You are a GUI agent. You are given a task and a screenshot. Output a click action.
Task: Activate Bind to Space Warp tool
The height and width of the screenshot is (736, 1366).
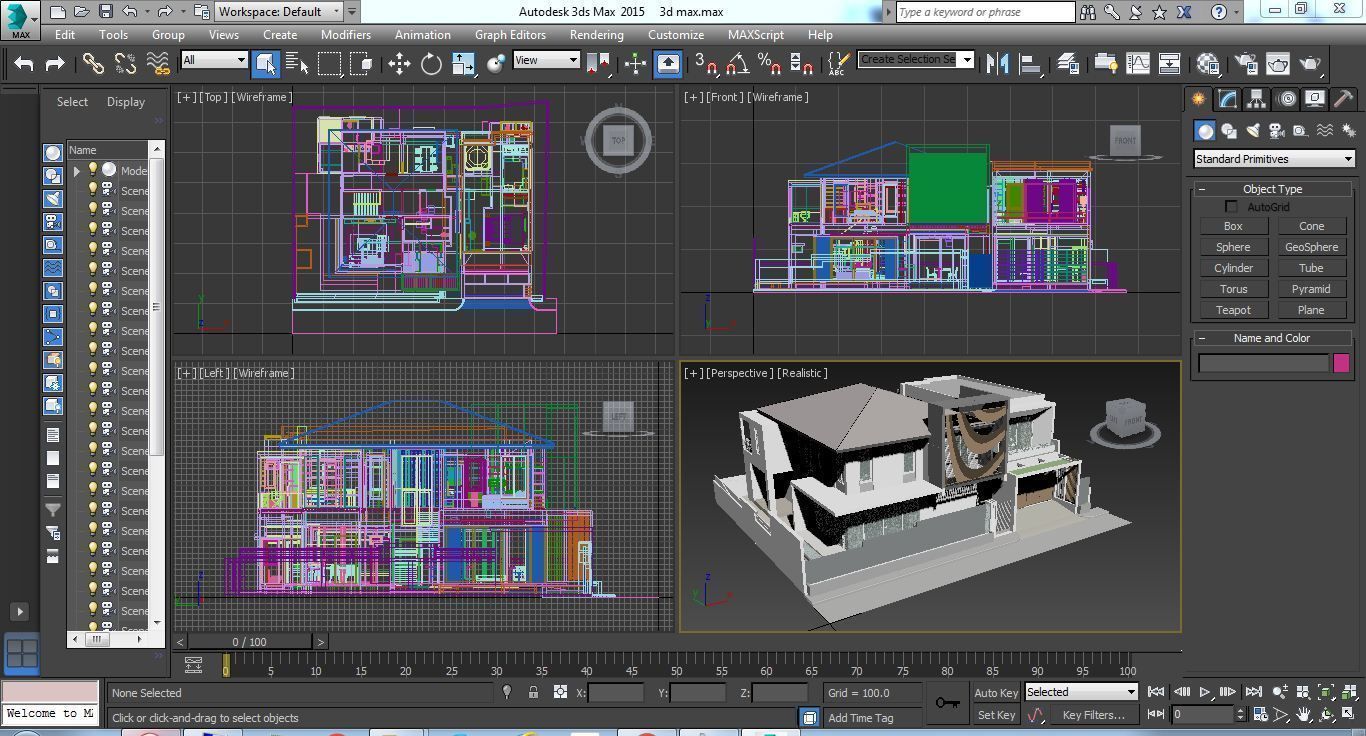[x=158, y=64]
